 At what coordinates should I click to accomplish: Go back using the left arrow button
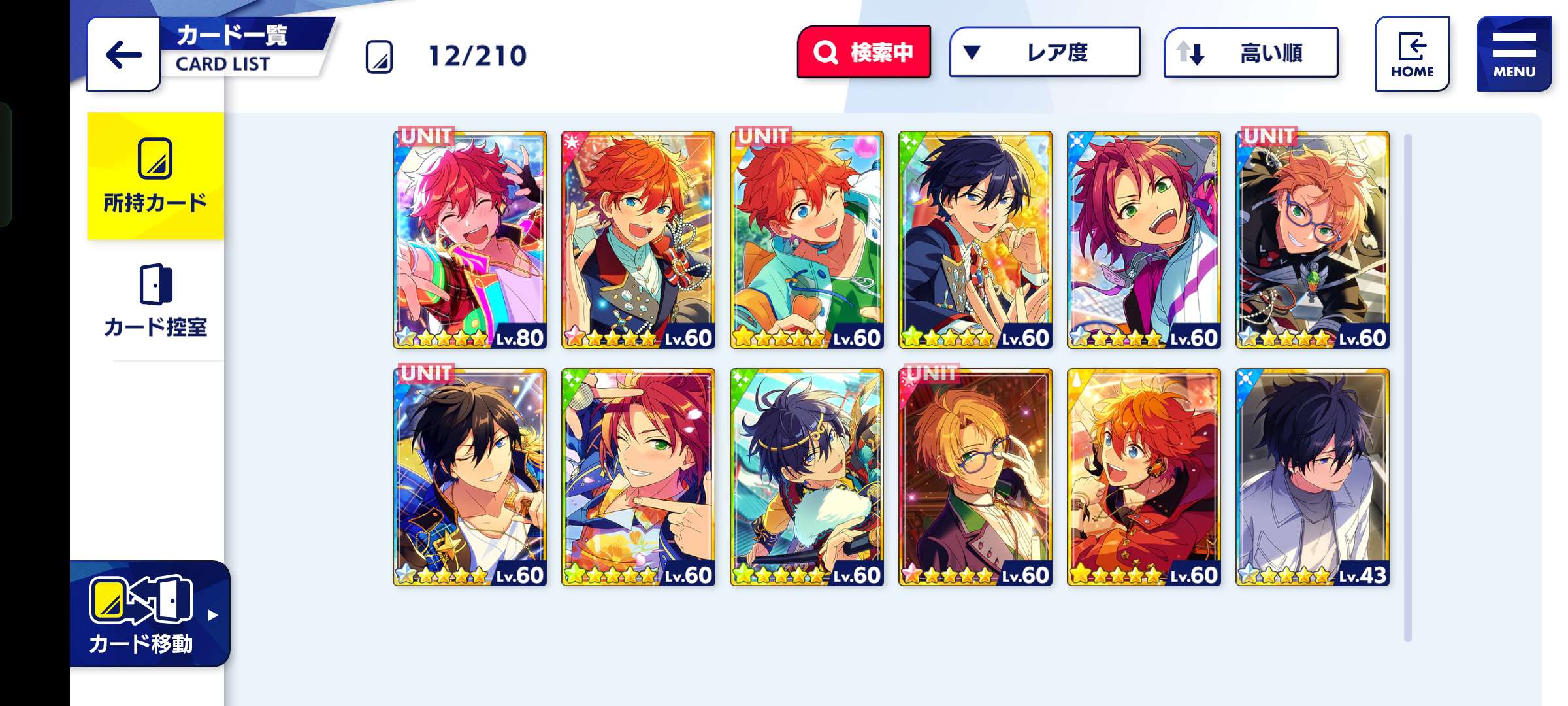click(123, 54)
